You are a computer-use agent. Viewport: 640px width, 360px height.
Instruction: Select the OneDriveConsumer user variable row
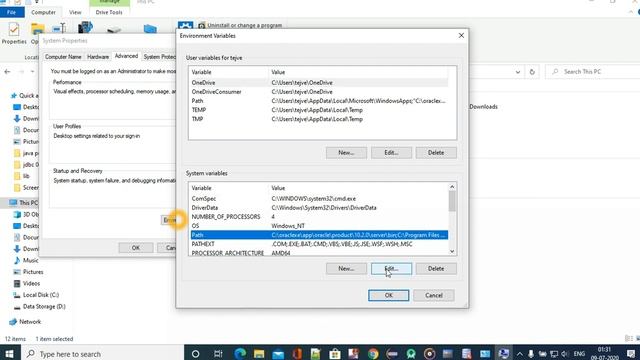[319, 92]
